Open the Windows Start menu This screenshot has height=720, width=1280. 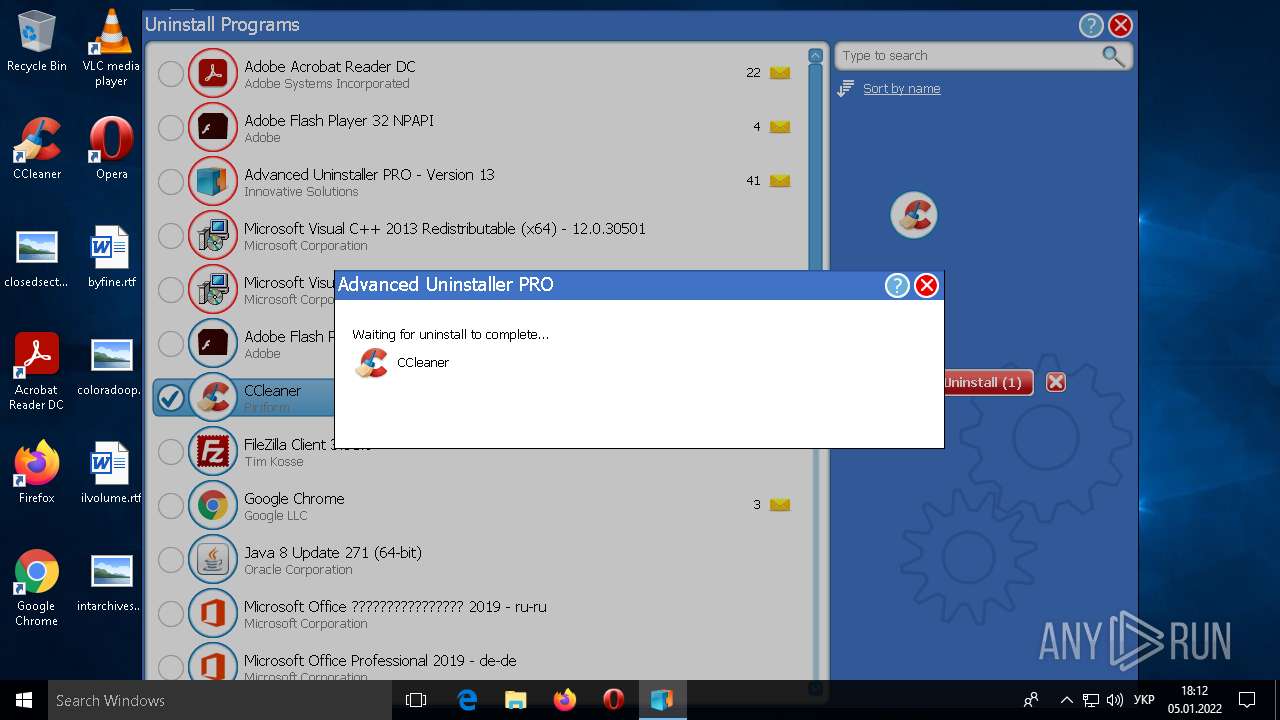[24, 700]
